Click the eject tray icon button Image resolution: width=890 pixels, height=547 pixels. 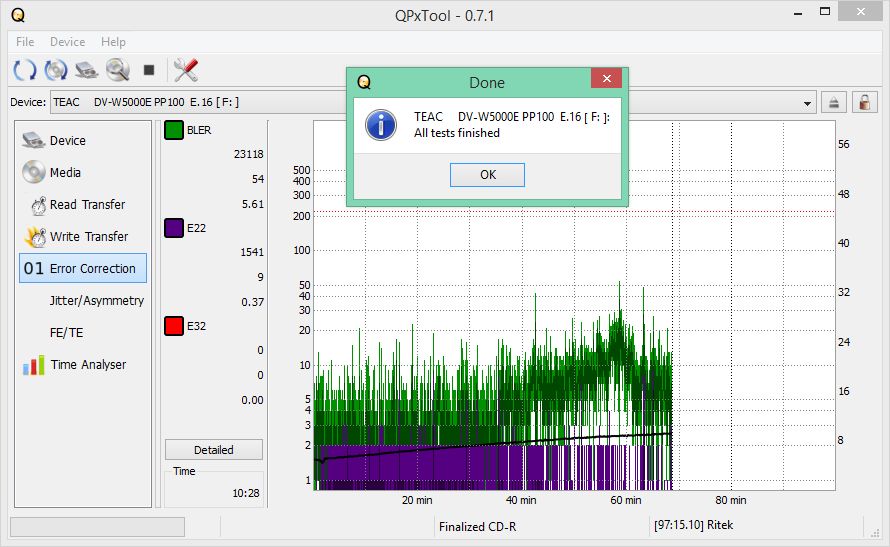pos(833,103)
